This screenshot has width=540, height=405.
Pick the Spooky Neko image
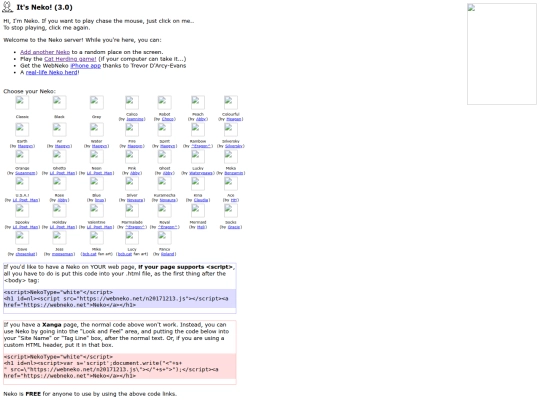click(22, 211)
